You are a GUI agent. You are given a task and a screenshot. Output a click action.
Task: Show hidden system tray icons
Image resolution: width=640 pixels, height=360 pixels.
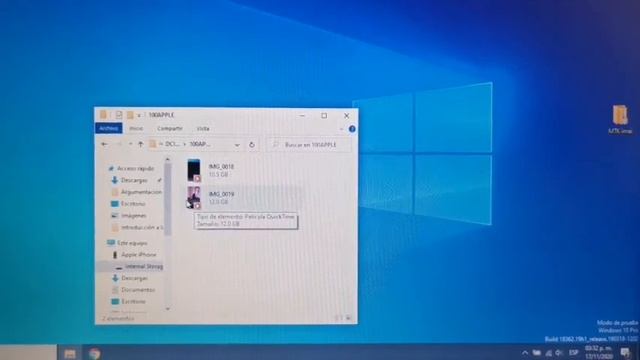click(x=525, y=353)
